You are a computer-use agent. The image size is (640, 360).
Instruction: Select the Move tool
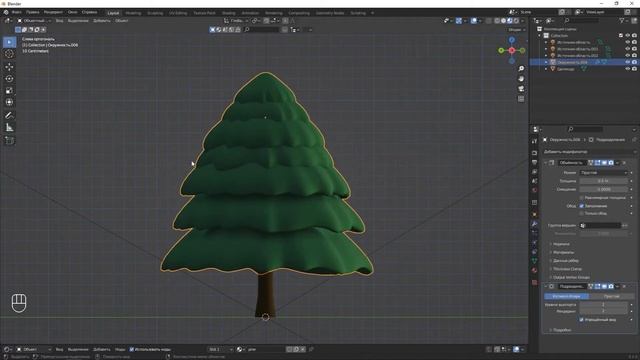point(9,67)
